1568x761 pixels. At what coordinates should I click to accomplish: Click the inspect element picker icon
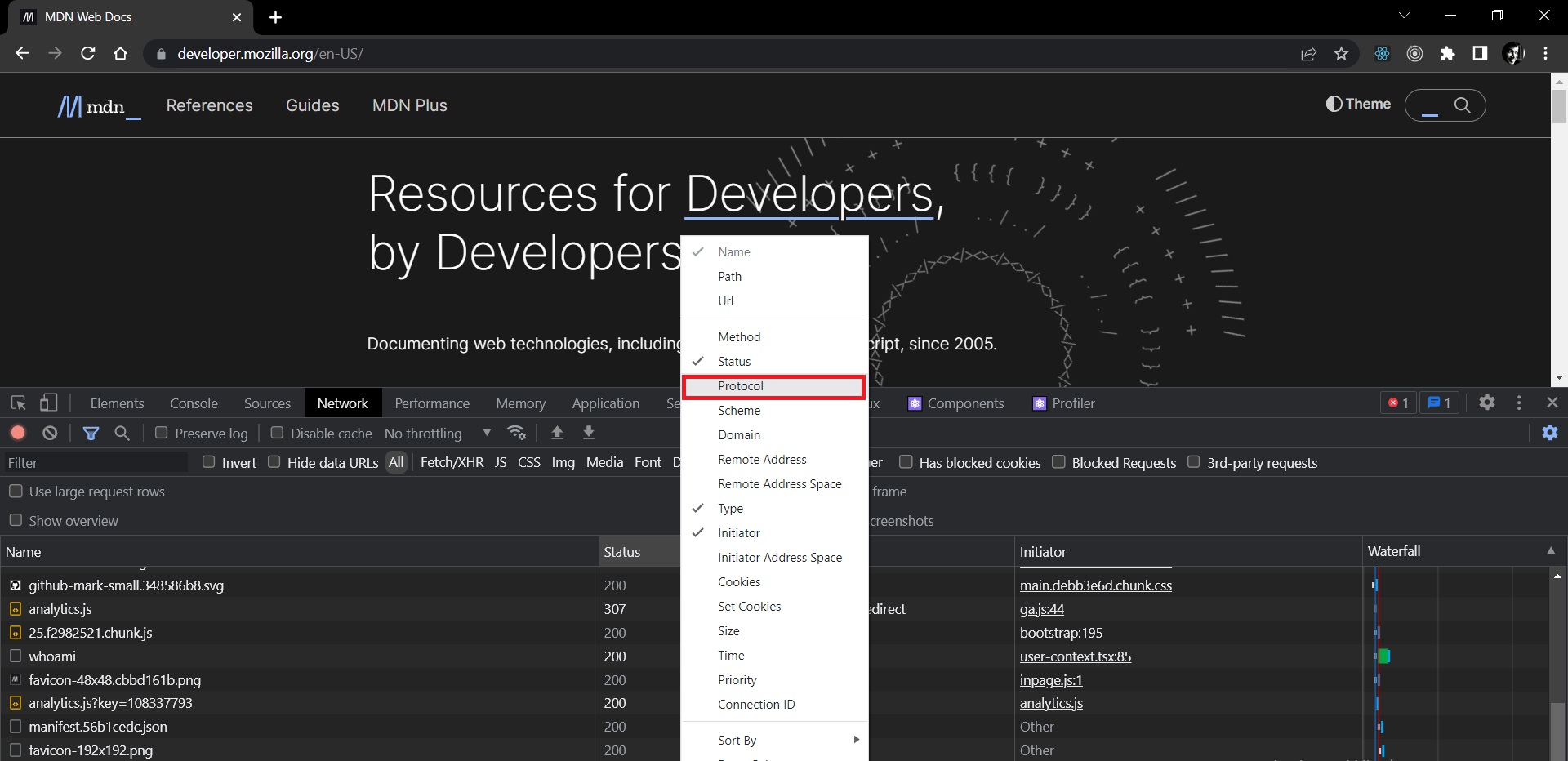pos(19,403)
